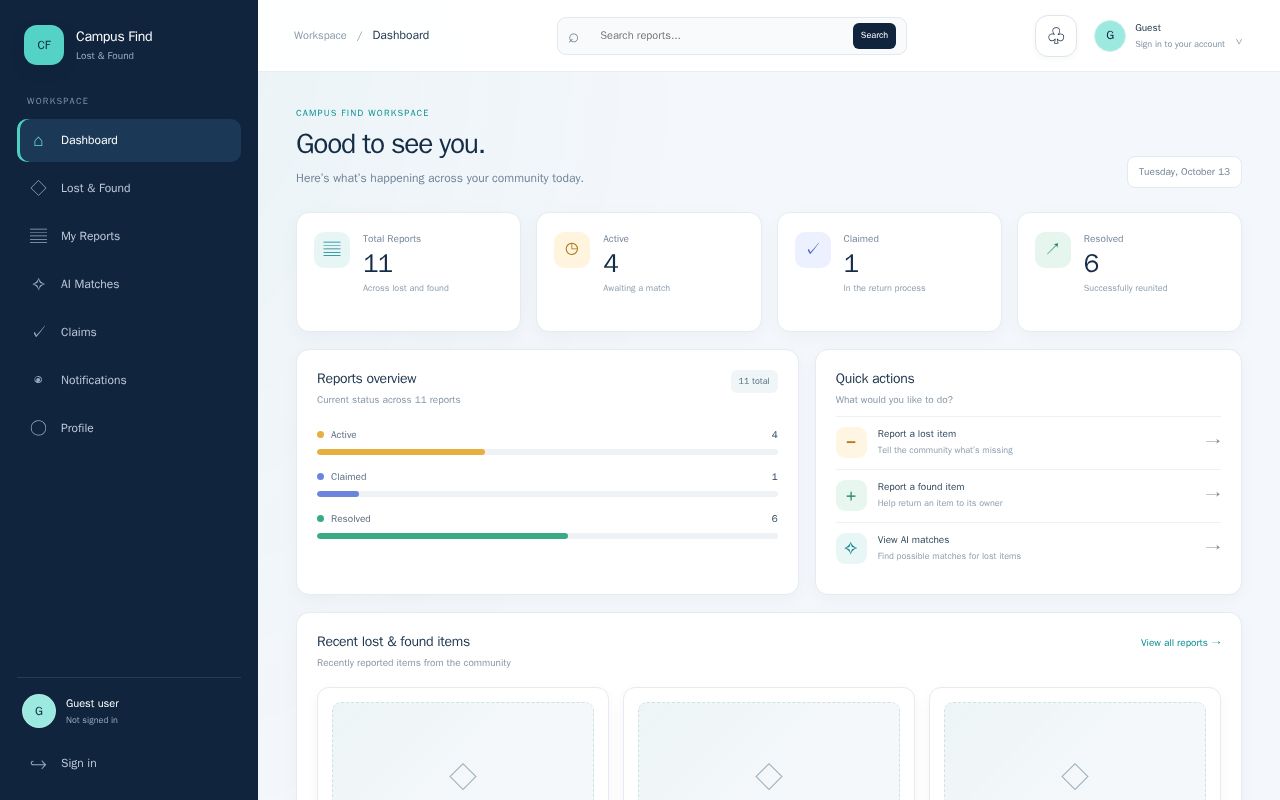Click the Search reports input field
Screen dimensions: 1280x800
(720, 35)
